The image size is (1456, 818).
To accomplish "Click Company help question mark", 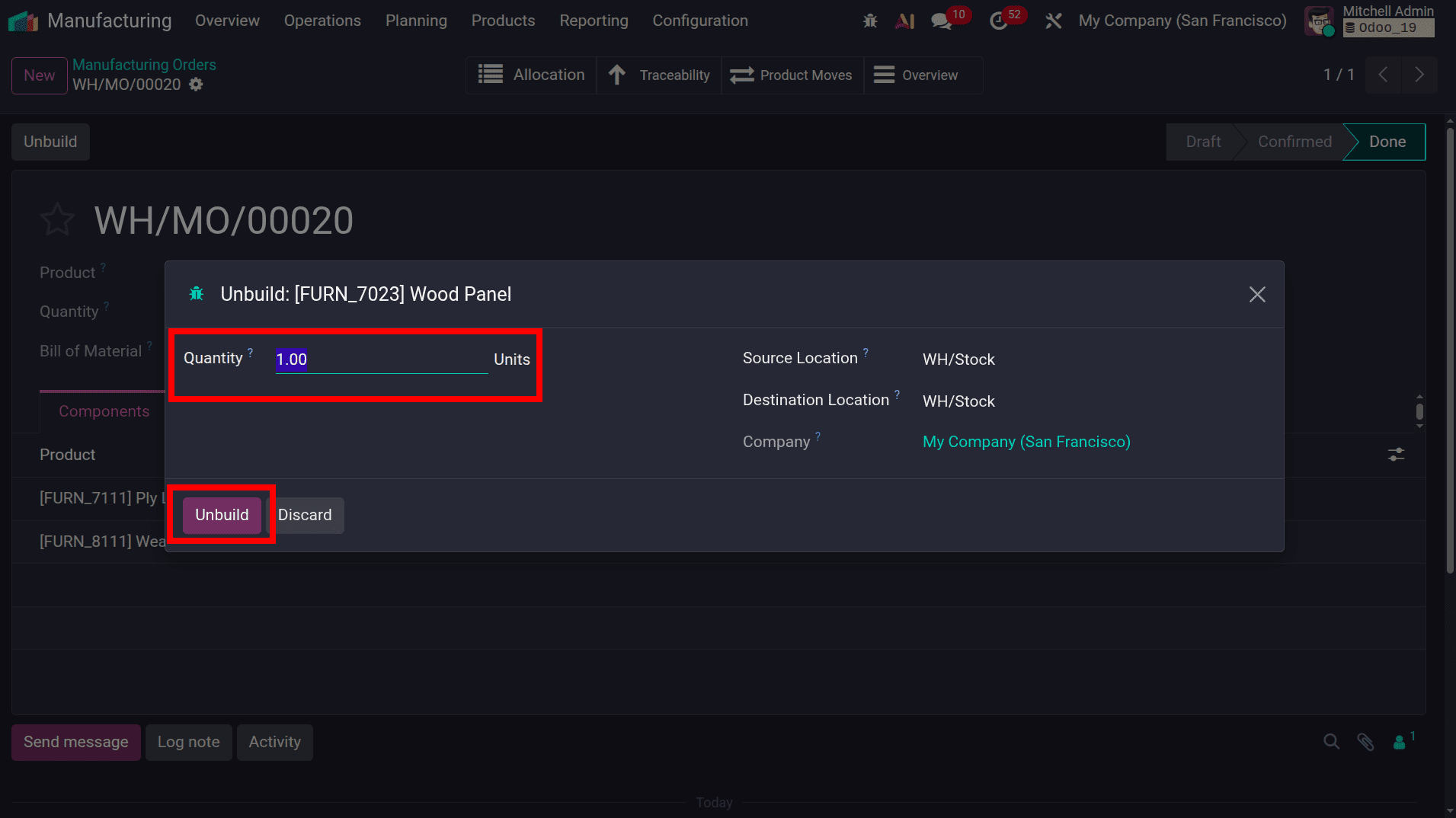I will click(x=818, y=436).
